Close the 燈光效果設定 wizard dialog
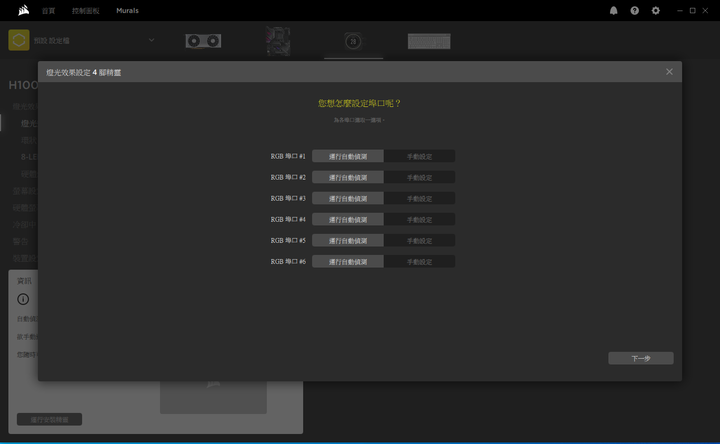 (x=669, y=72)
